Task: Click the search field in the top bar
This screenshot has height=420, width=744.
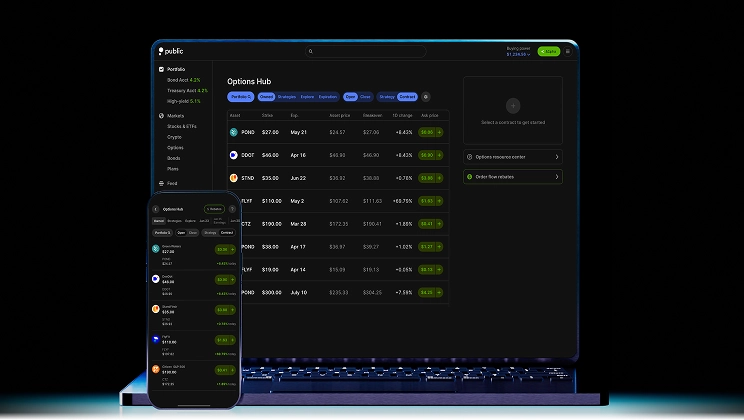Action: coord(366,51)
